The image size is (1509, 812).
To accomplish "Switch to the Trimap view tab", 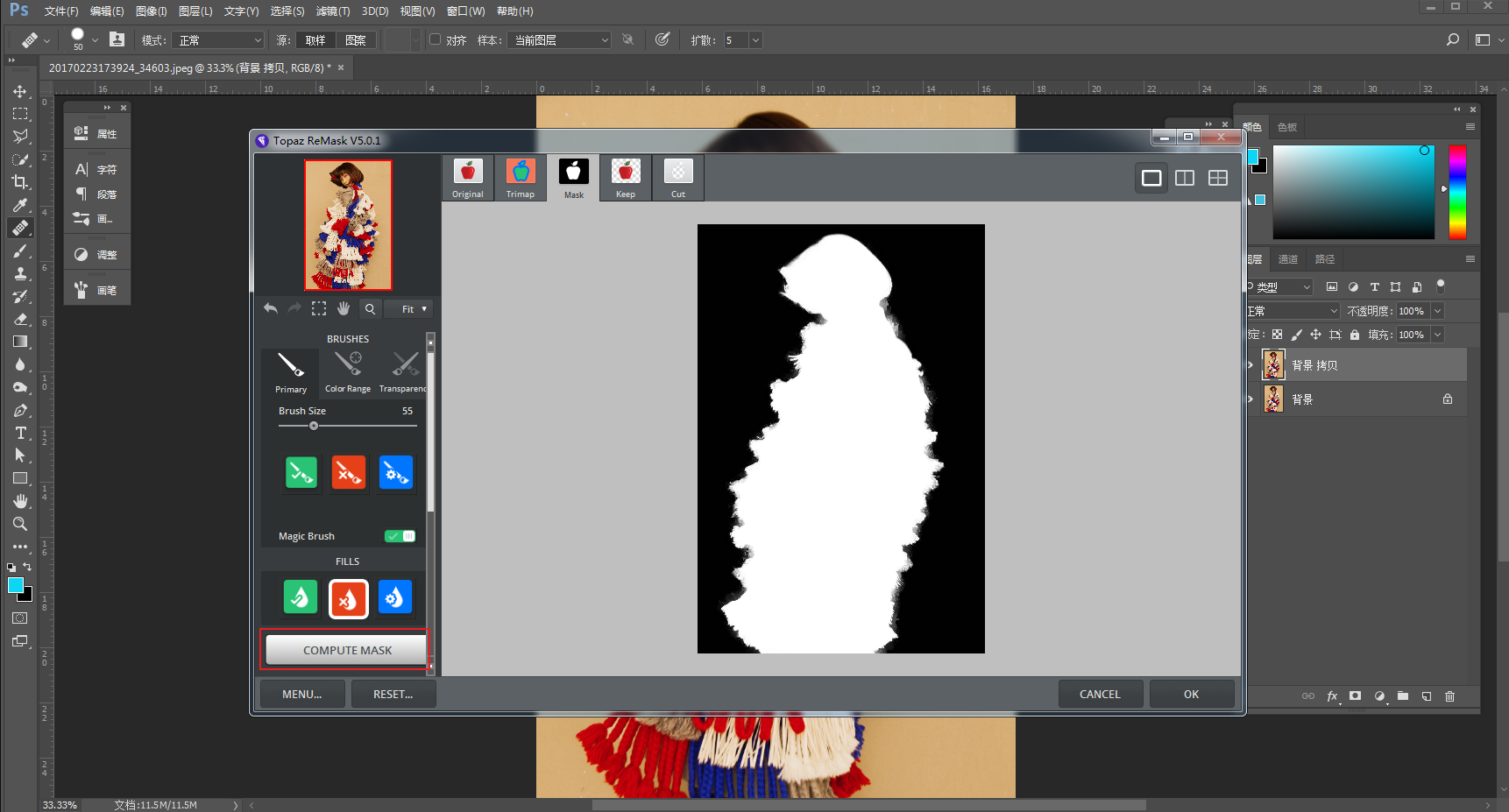I will 521,178.
